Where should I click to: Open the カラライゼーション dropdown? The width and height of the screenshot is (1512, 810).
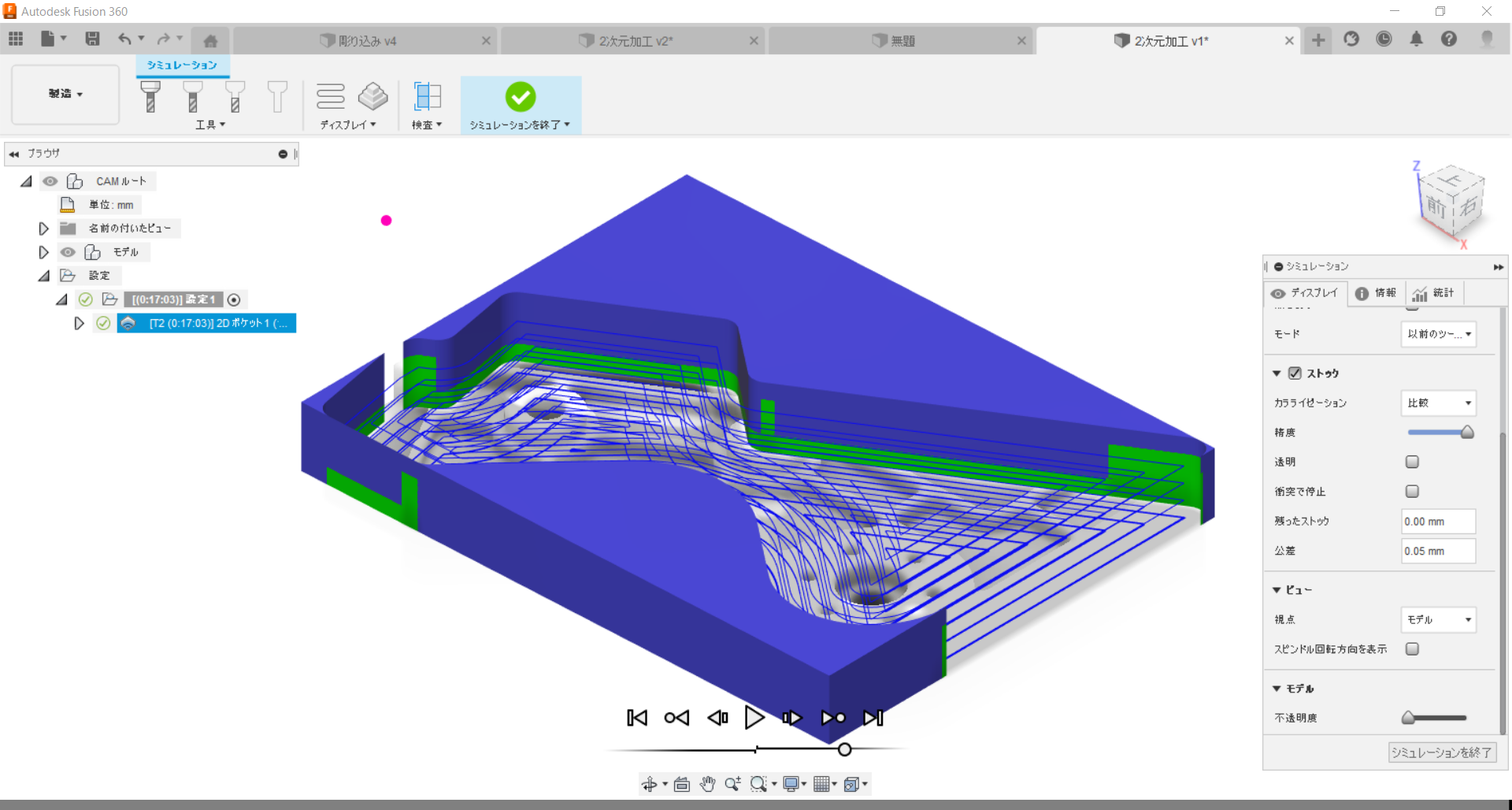(1438, 403)
